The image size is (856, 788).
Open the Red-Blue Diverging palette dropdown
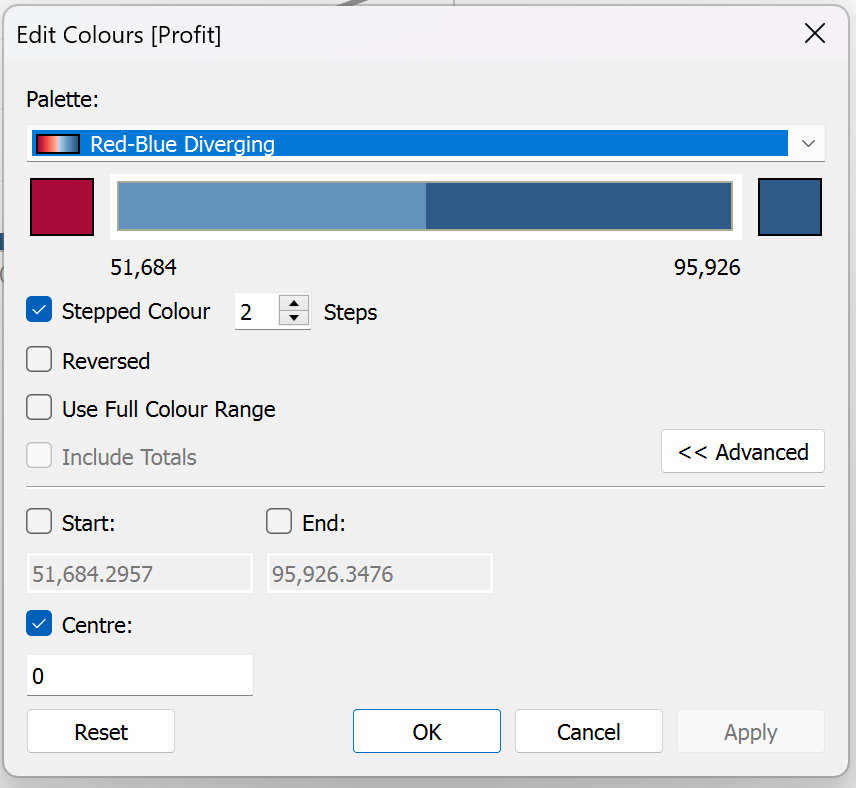coord(808,144)
